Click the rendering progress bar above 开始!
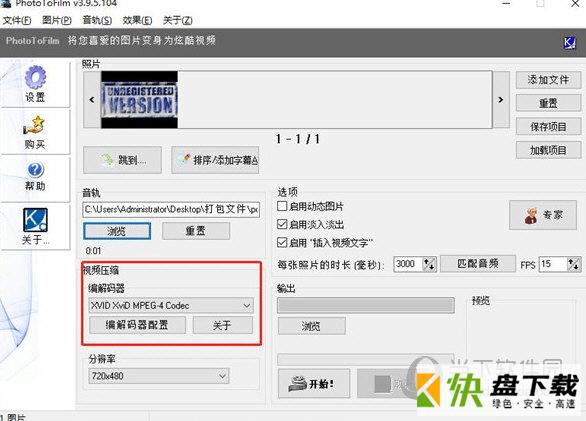The width and height of the screenshot is (586, 421). tap(366, 359)
